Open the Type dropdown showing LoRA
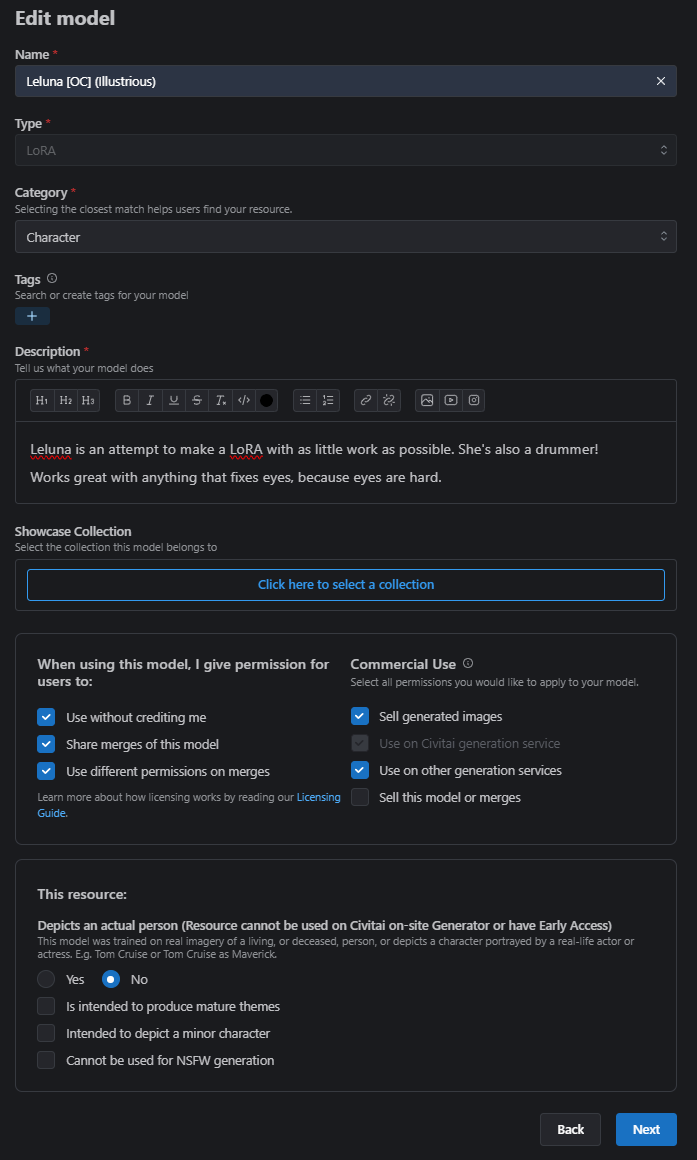This screenshot has height=1160, width=697. tap(346, 150)
